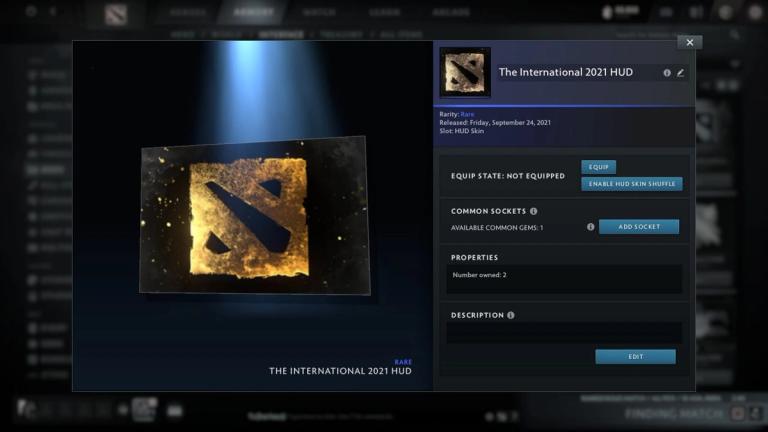
Task: Select the 'Number owned: 2' property text
Action: coord(480,275)
